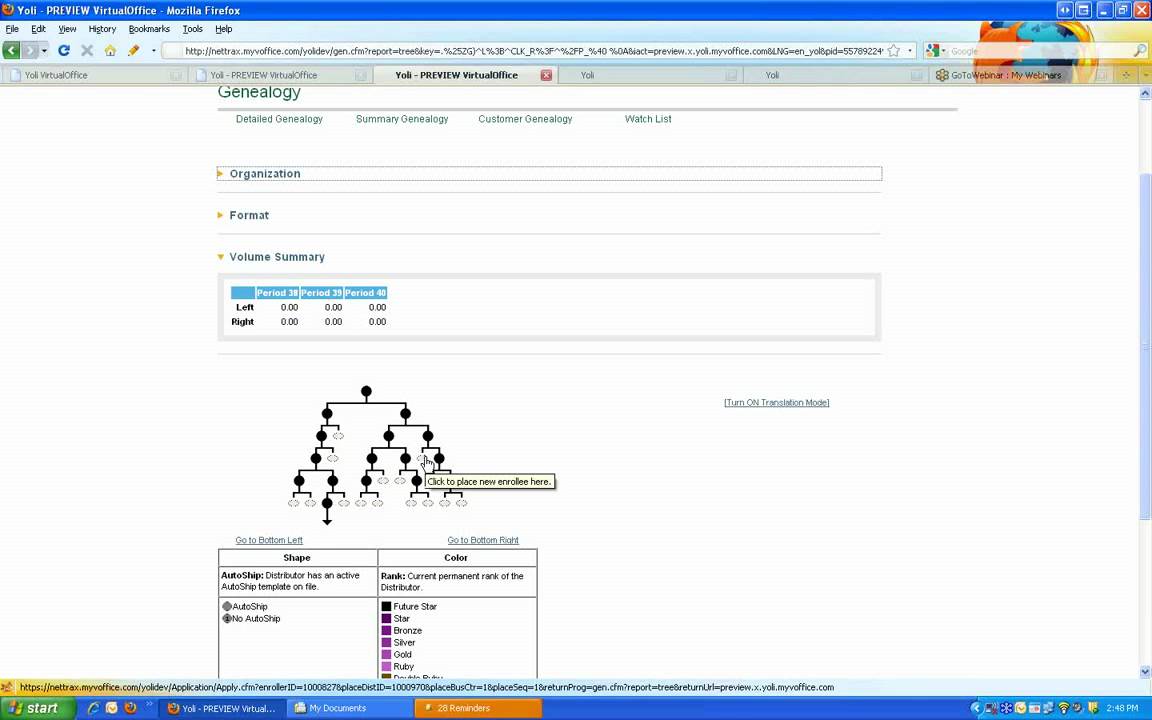This screenshot has width=1152, height=720.
Task: Click the Gold rank color swatch
Action: click(386, 655)
